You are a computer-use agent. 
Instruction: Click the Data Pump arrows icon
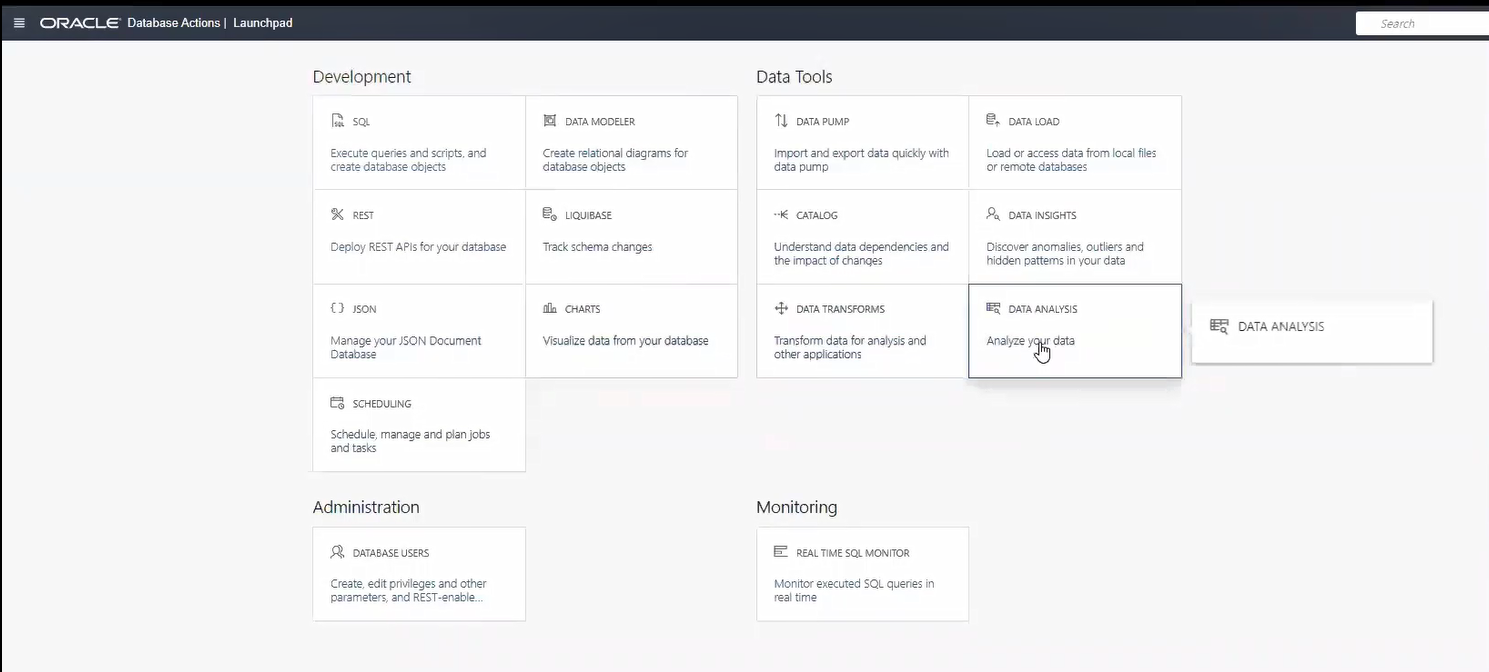pyautogui.click(x=781, y=121)
